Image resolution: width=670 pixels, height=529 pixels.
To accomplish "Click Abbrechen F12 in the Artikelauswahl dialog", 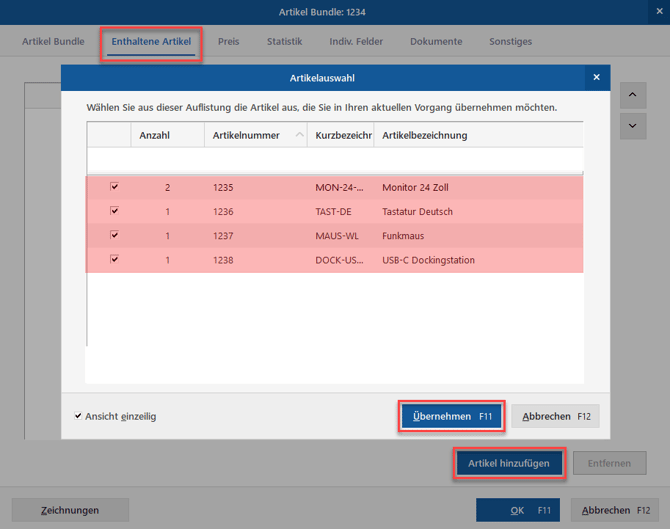I will click(555, 416).
